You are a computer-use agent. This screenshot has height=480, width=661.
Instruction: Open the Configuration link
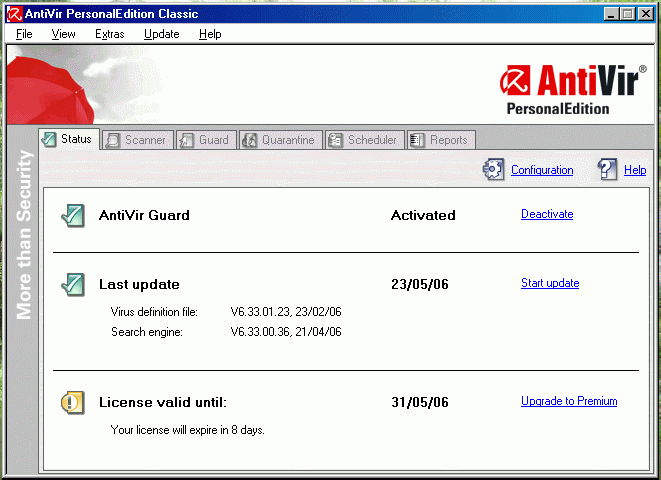point(542,170)
